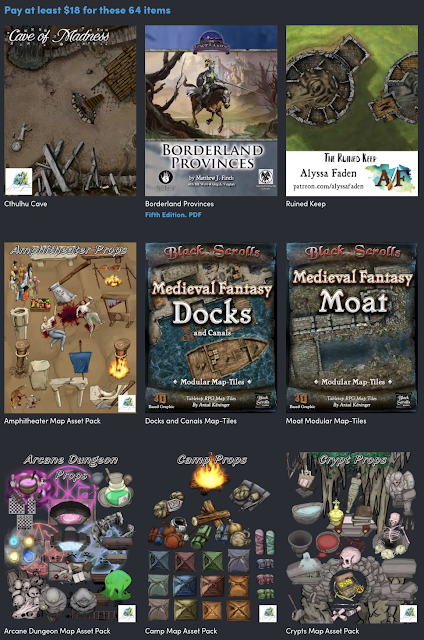Click the Crypts Map Asset Pack title
Viewport: 424px width, 640px height.
coord(322,631)
